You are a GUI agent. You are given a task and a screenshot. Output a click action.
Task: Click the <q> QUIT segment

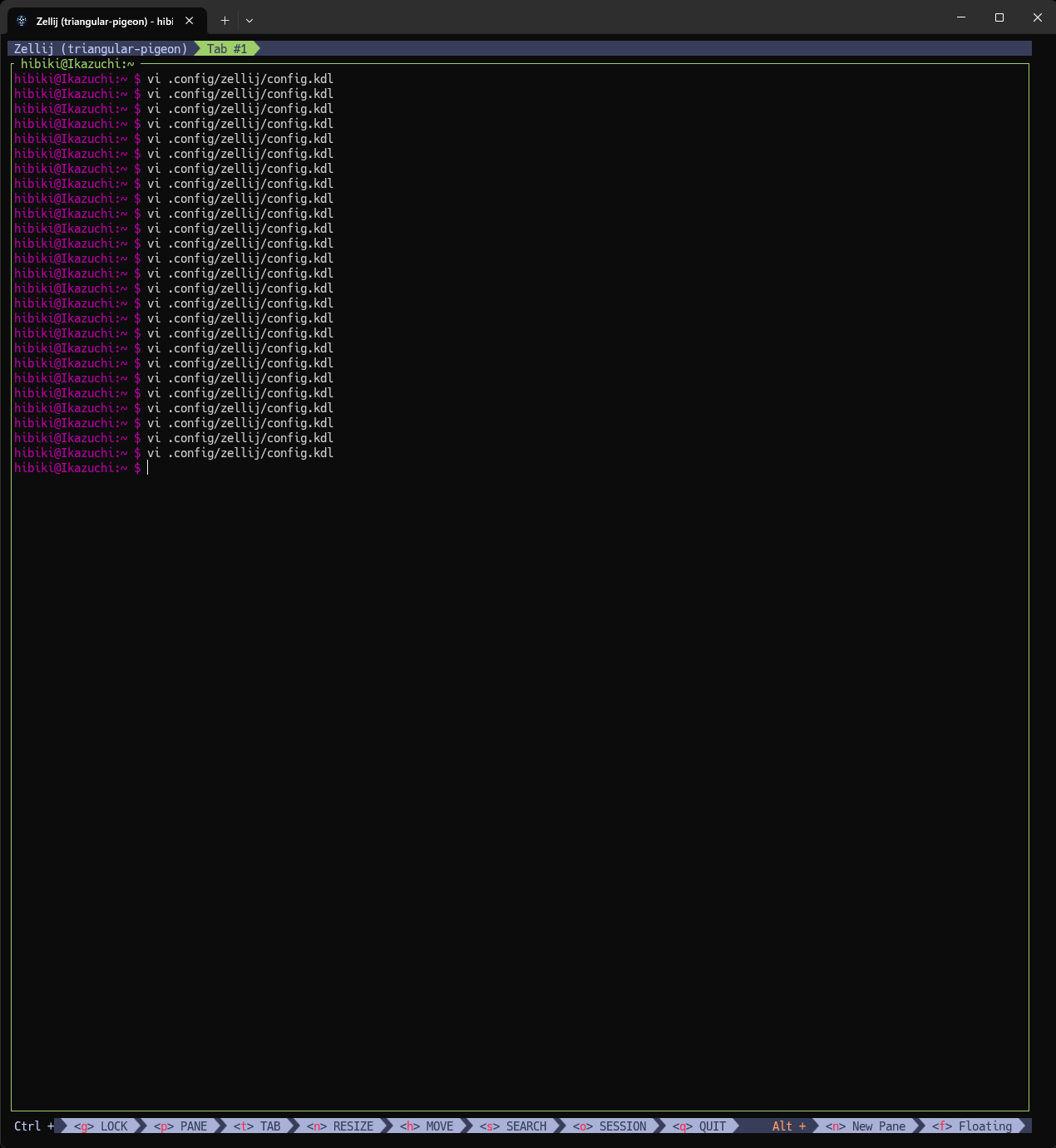click(x=699, y=1126)
